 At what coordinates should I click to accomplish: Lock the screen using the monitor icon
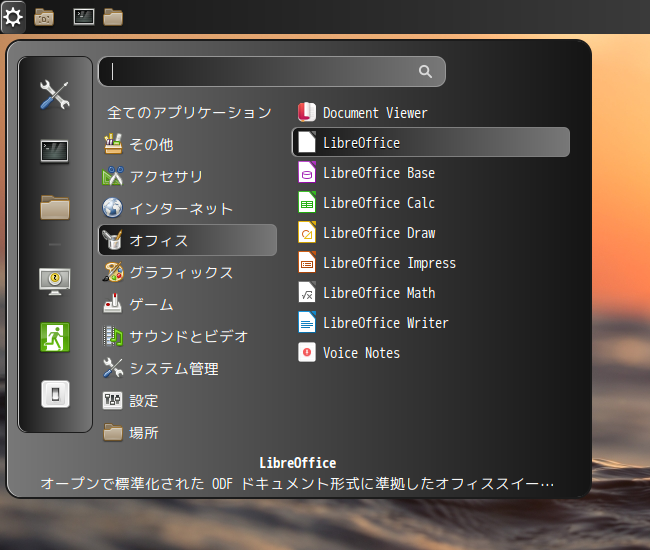click(55, 281)
